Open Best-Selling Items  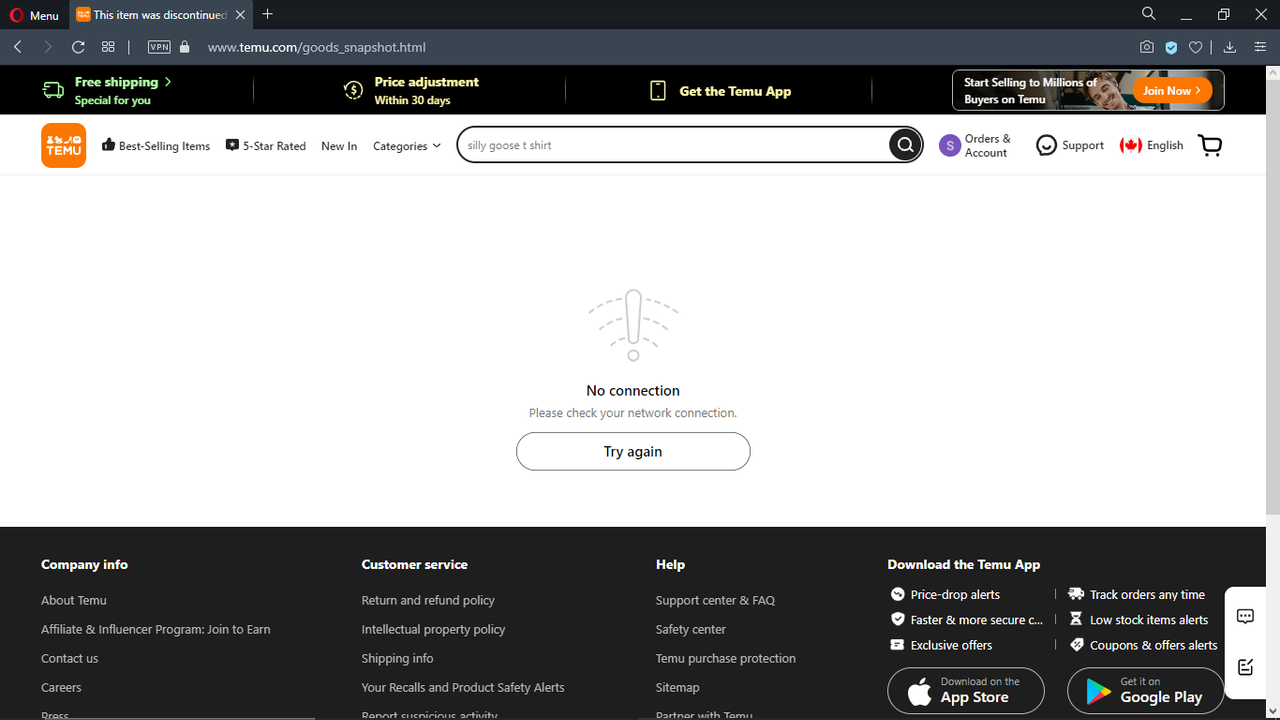[156, 146]
